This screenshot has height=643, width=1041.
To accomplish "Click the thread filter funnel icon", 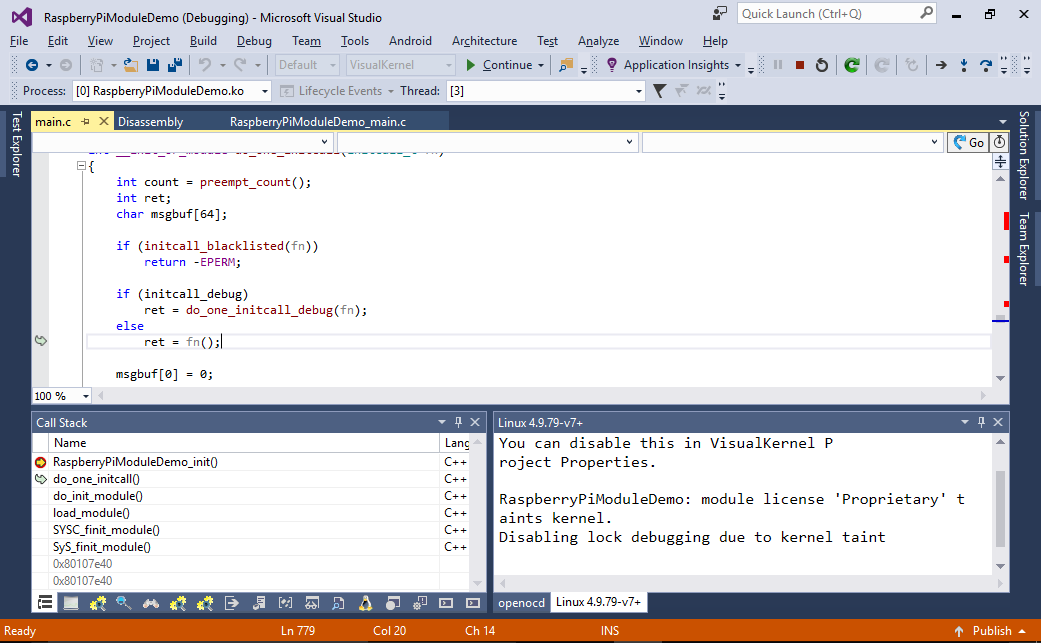I will (x=659, y=91).
